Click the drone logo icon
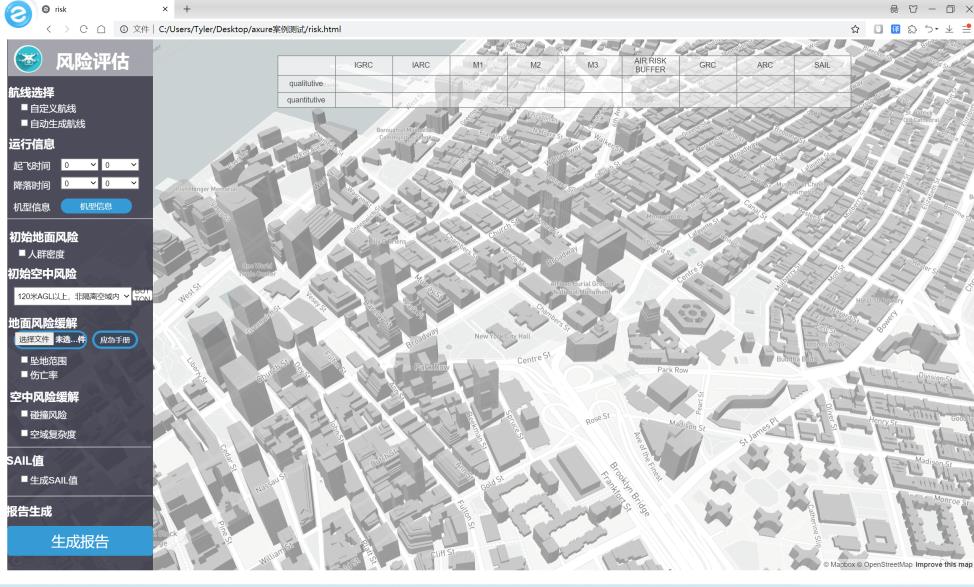The height and width of the screenshot is (587, 974). coord(28,60)
